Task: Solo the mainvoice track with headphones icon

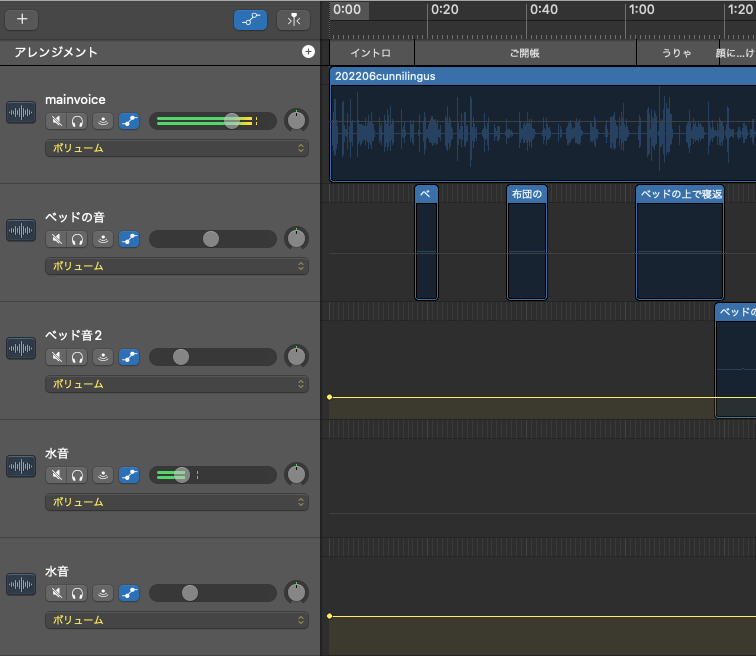Action: 77,121
